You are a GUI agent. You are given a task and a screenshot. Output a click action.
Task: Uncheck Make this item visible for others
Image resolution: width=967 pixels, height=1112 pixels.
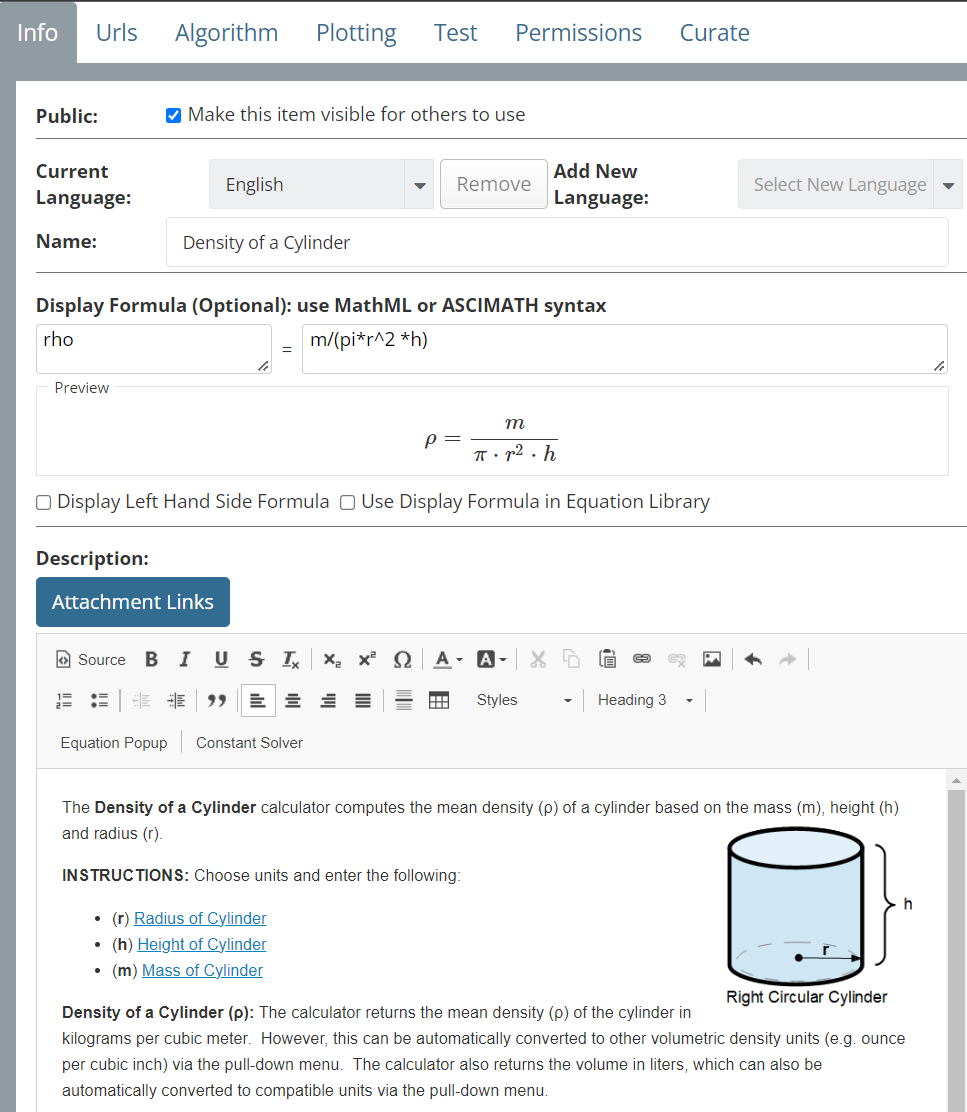click(x=173, y=115)
